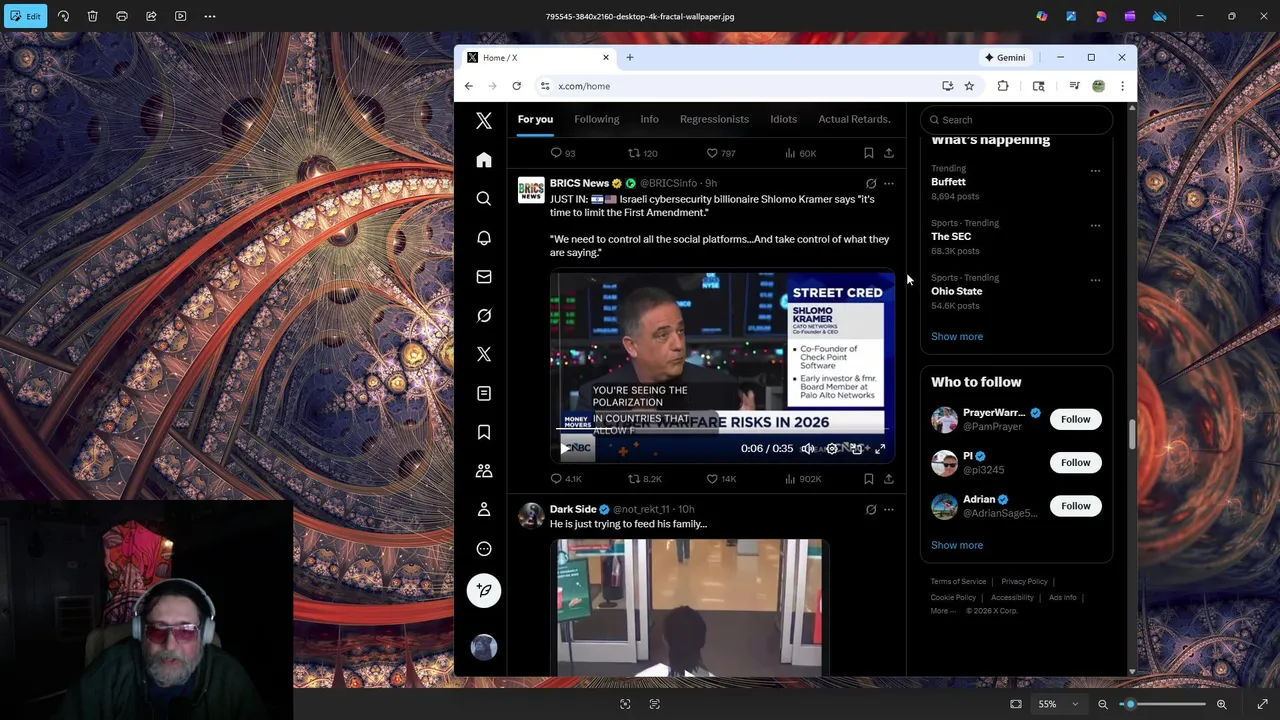1280x720 pixels.
Task: Open the Home / X browser tab
Action: 537,58
